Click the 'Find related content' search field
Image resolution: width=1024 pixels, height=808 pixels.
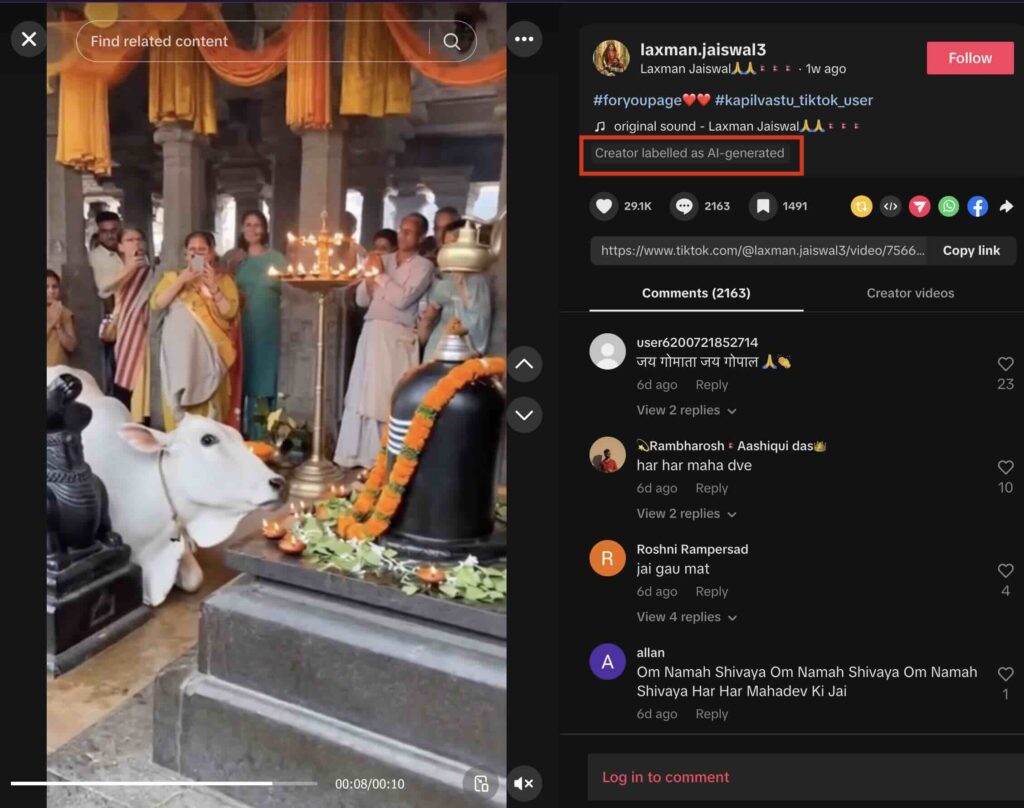(x=250, y=42)
